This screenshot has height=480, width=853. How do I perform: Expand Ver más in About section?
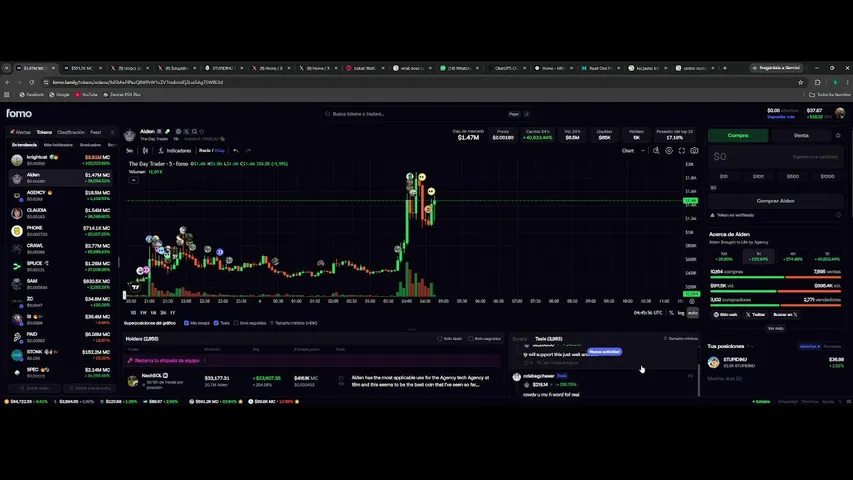pyautogui.click(x=775, y=328)
